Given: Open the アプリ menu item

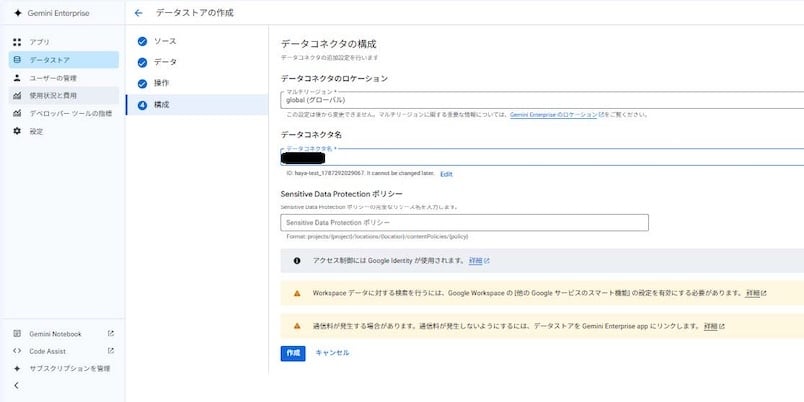Looking at the screenshot, I should (x=64, y=42).
